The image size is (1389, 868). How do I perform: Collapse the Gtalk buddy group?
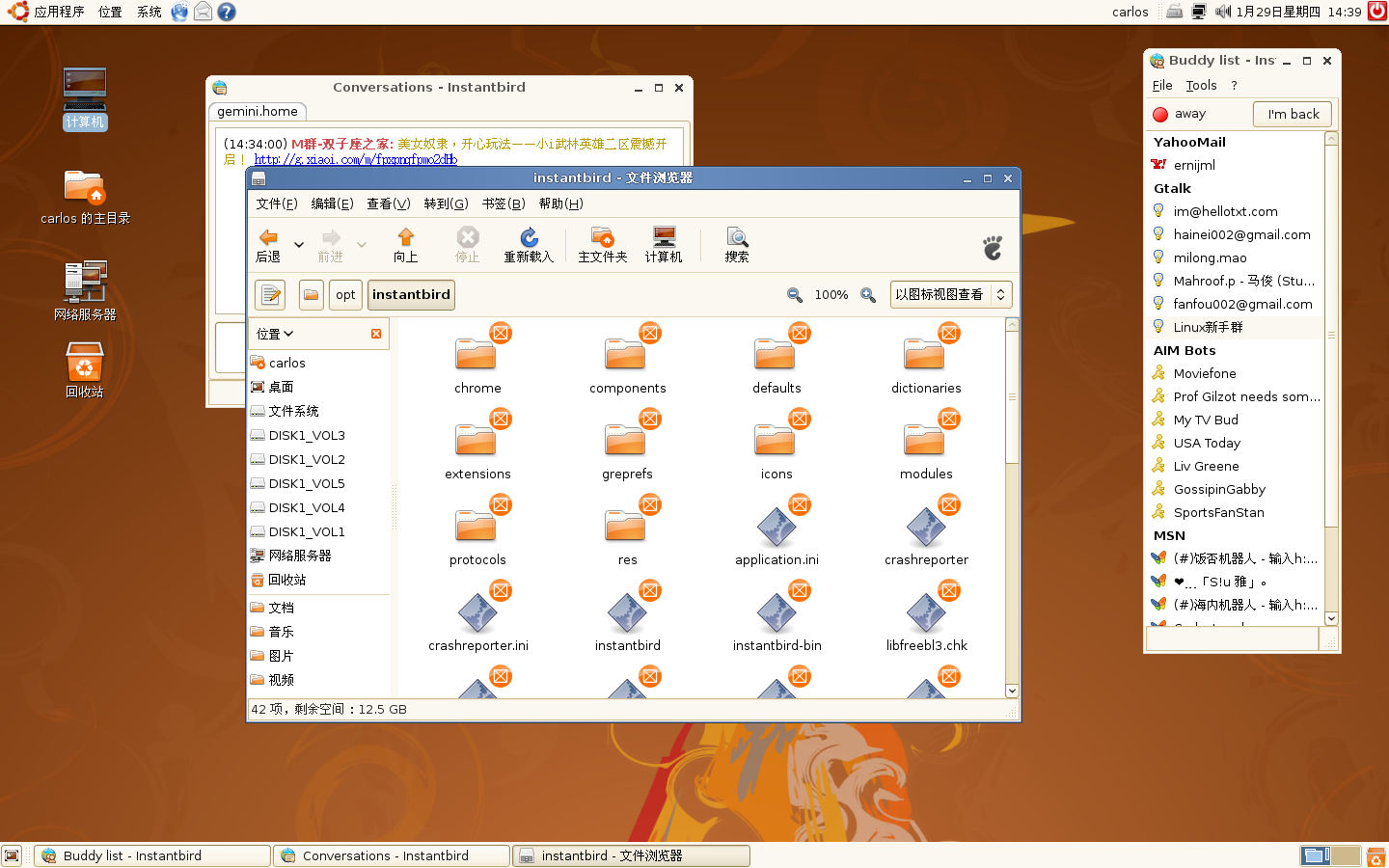pyautogui.click(x=1172, y=188)
